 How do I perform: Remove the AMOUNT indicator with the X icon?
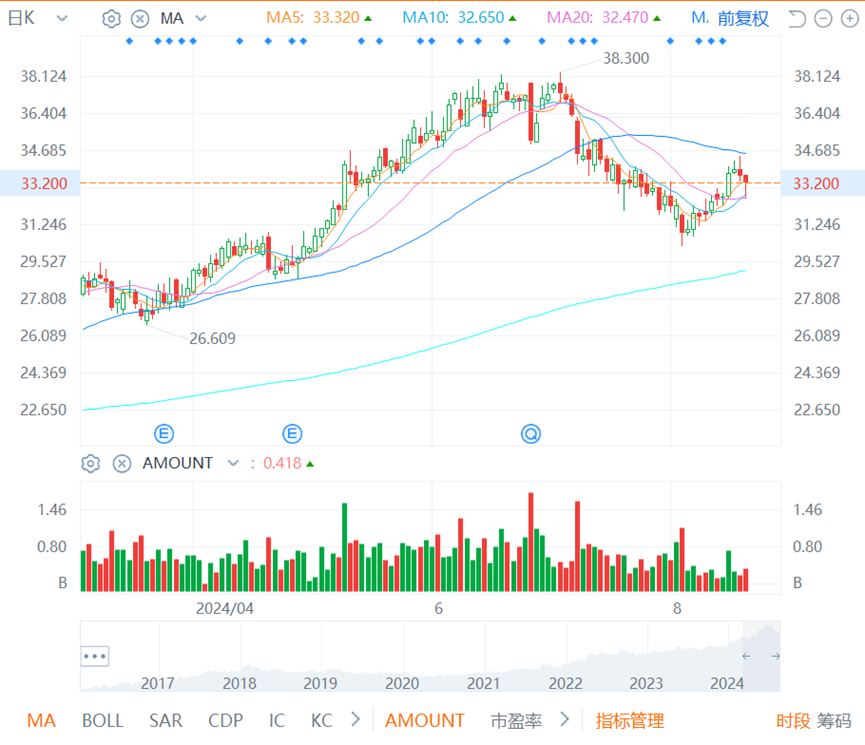pos(122,464)
